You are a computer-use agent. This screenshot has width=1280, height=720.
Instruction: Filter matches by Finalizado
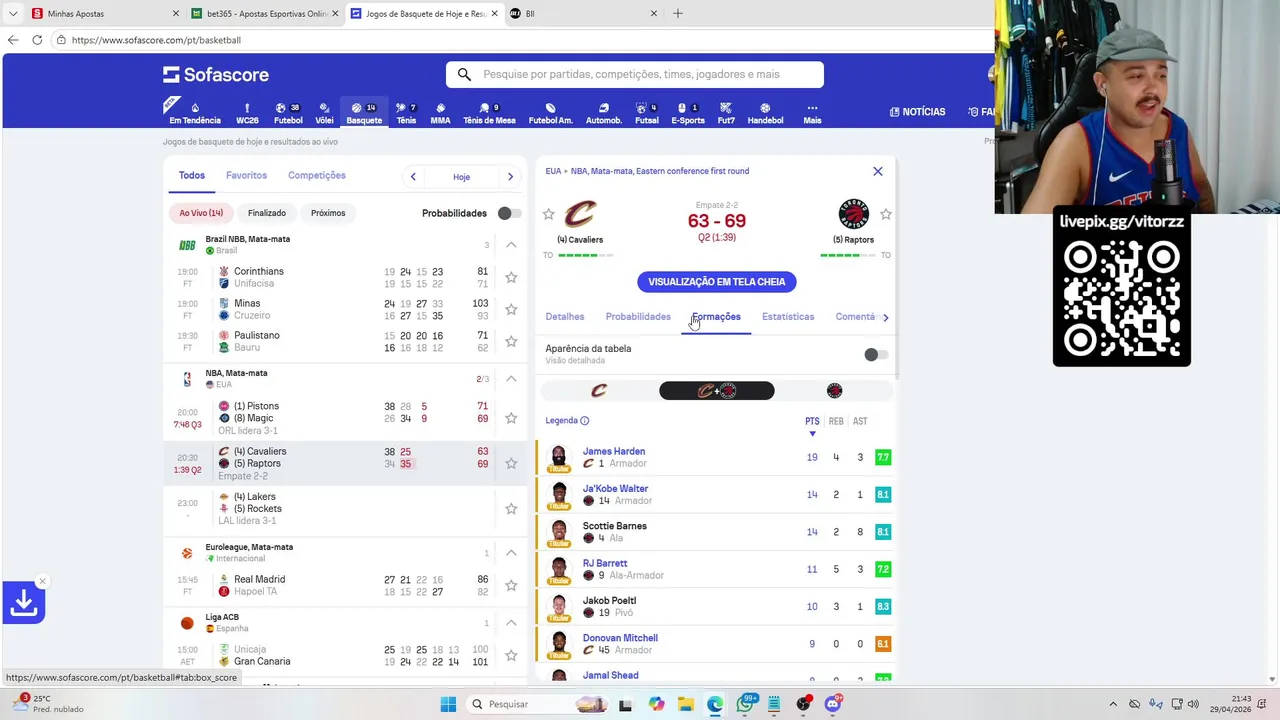[267, 213]
